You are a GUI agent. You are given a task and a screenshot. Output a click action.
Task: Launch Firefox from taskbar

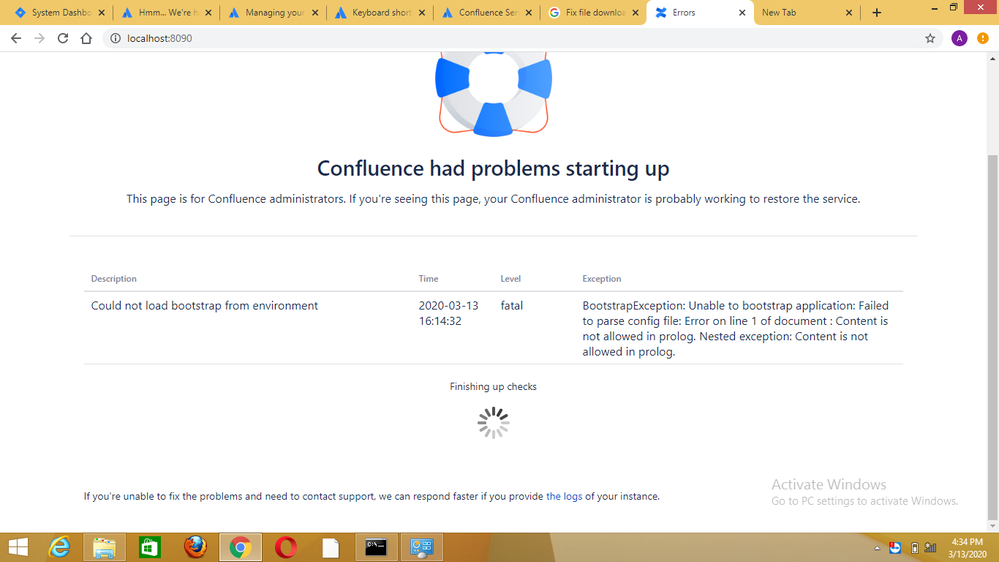pos(195,547)
